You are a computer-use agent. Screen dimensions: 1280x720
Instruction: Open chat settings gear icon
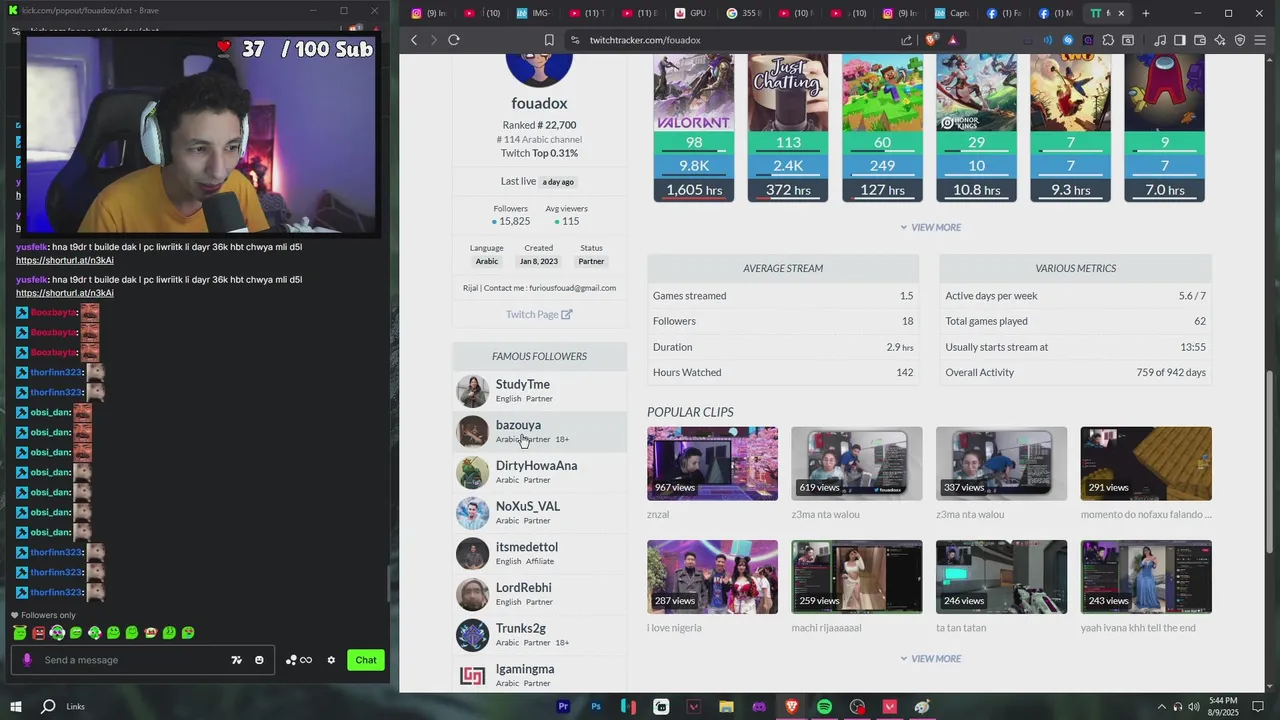(331, 660)
